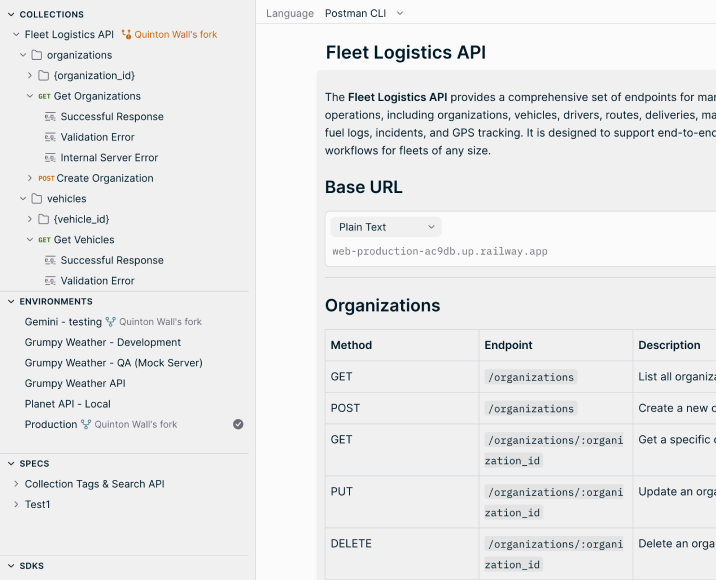The height and width of the screenshot is (580, 716).
Task: Collapse the COLLECTIONS section chevron
Action: click(11, 15)
